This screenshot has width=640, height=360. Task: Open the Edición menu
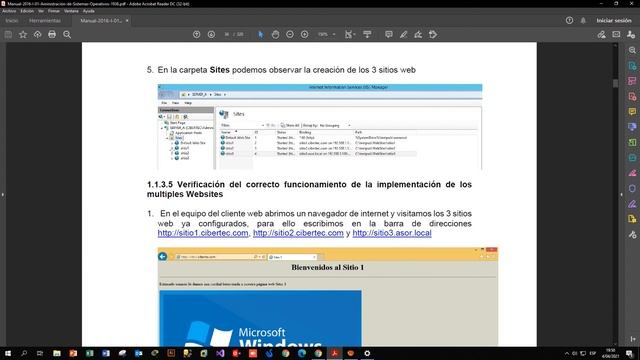[27, 11]
